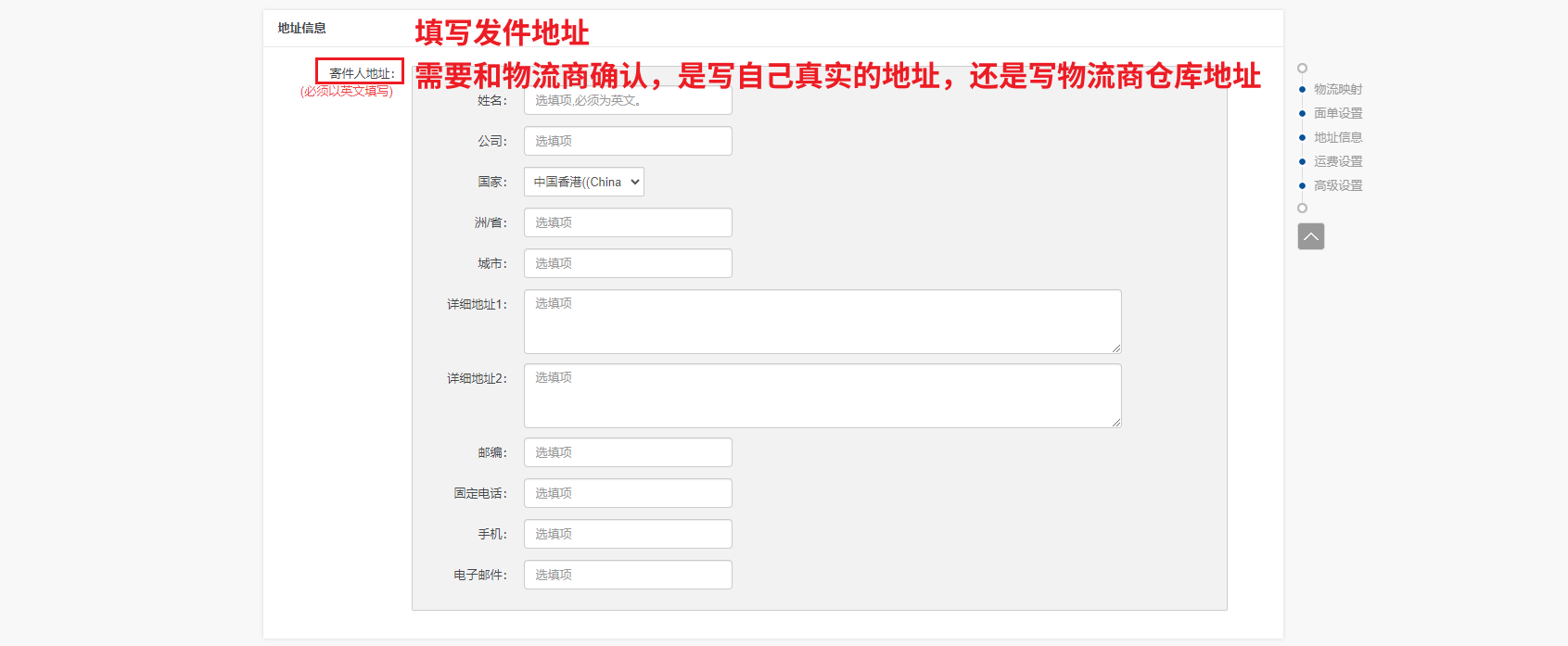Screen dimensions: 1568x646
Task: Click into the 公司 company field
Action: (628, 141)
